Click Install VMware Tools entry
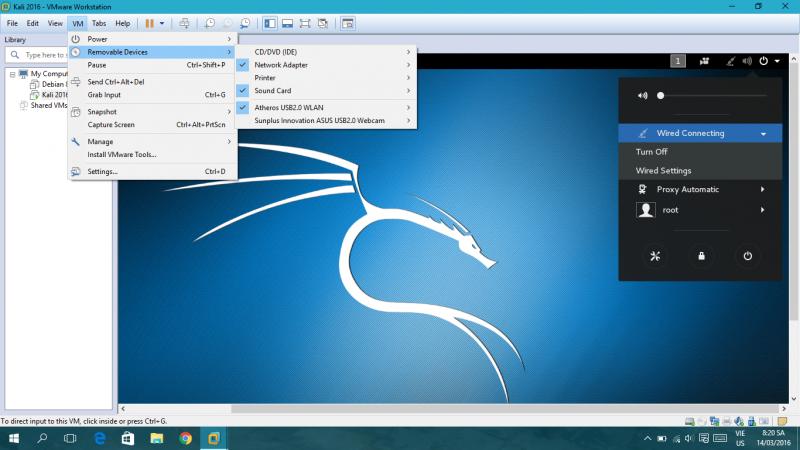 coord(153,155)
